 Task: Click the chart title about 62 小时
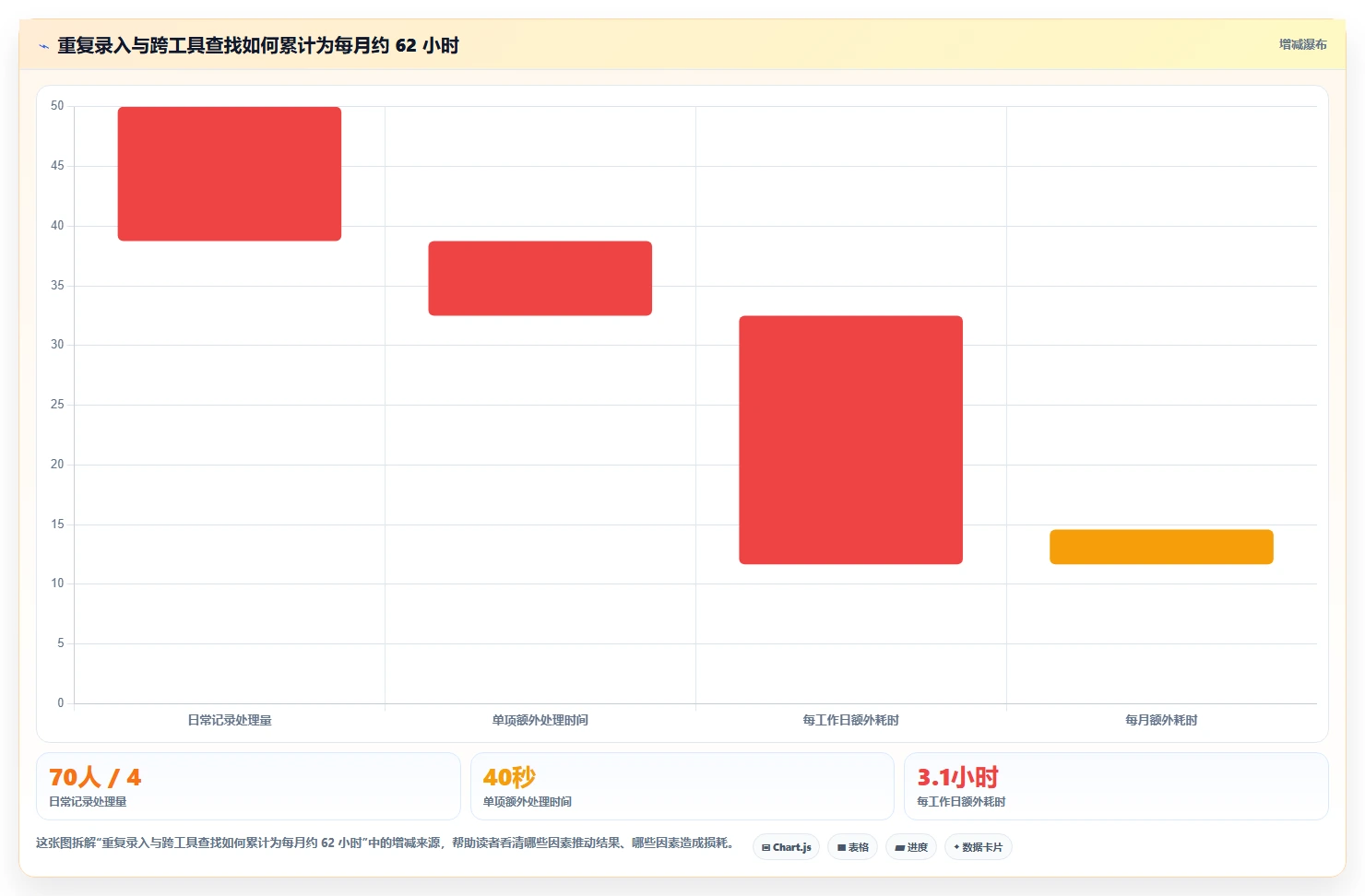[258, 45]
